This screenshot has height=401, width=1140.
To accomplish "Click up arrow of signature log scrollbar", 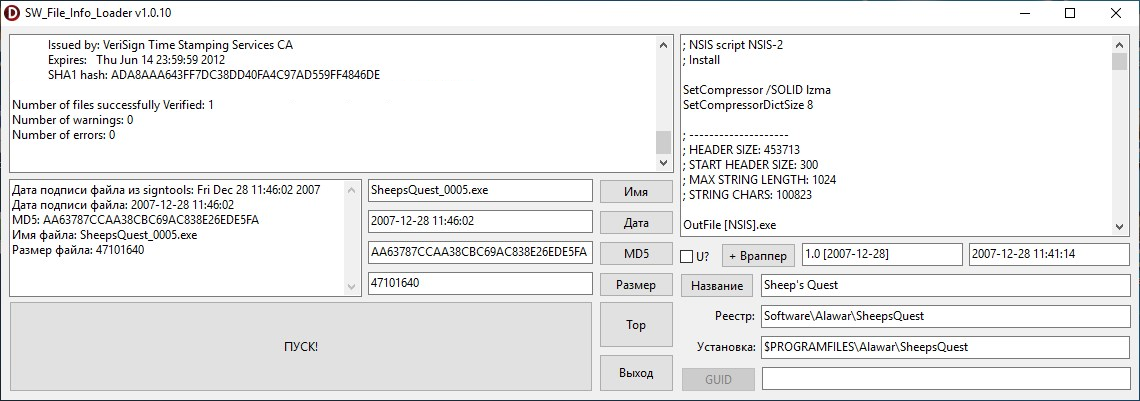I will pos(663,44).
